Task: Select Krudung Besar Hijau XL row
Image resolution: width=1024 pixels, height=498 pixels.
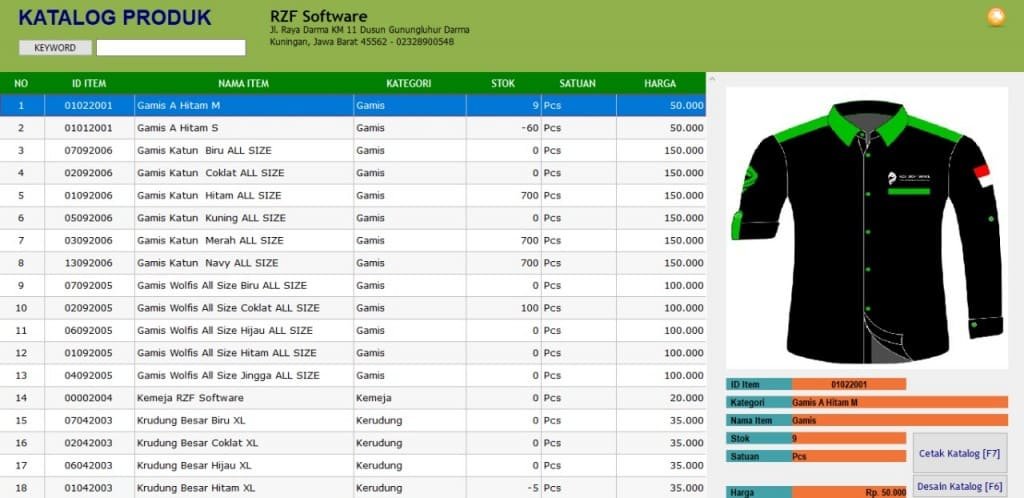Action: pyautogui.click(x=353, y=465)
